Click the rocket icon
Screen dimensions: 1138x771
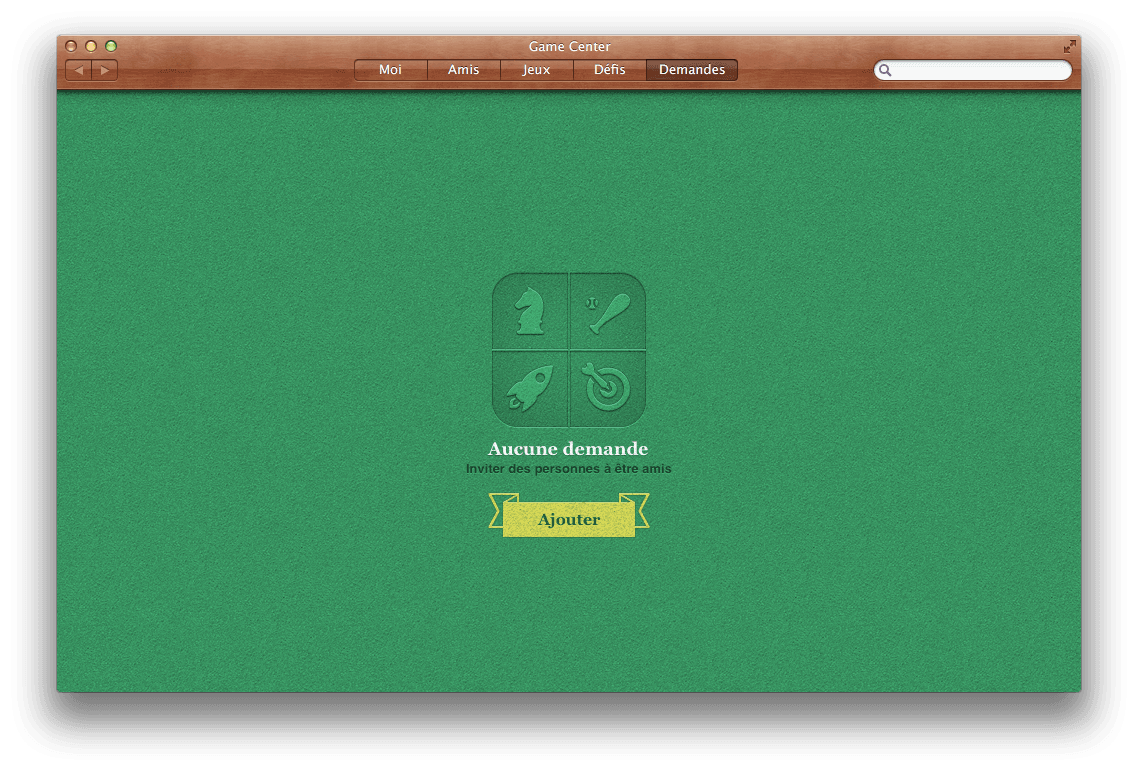[530, 388]
